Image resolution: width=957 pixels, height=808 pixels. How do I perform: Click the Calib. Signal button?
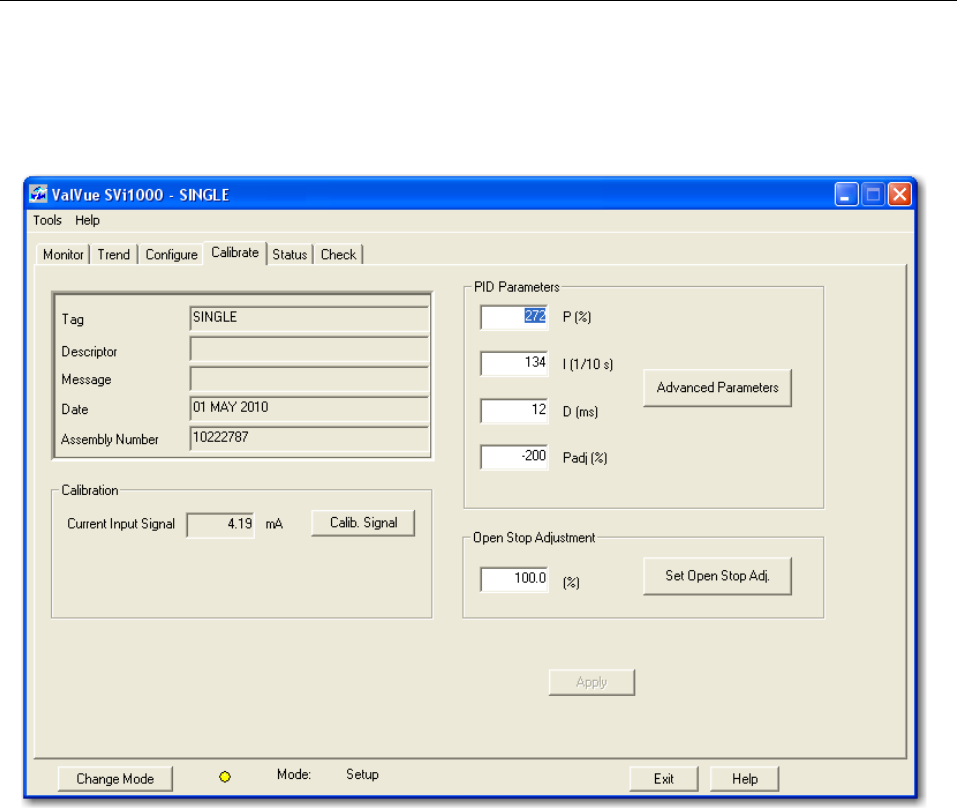363,523
